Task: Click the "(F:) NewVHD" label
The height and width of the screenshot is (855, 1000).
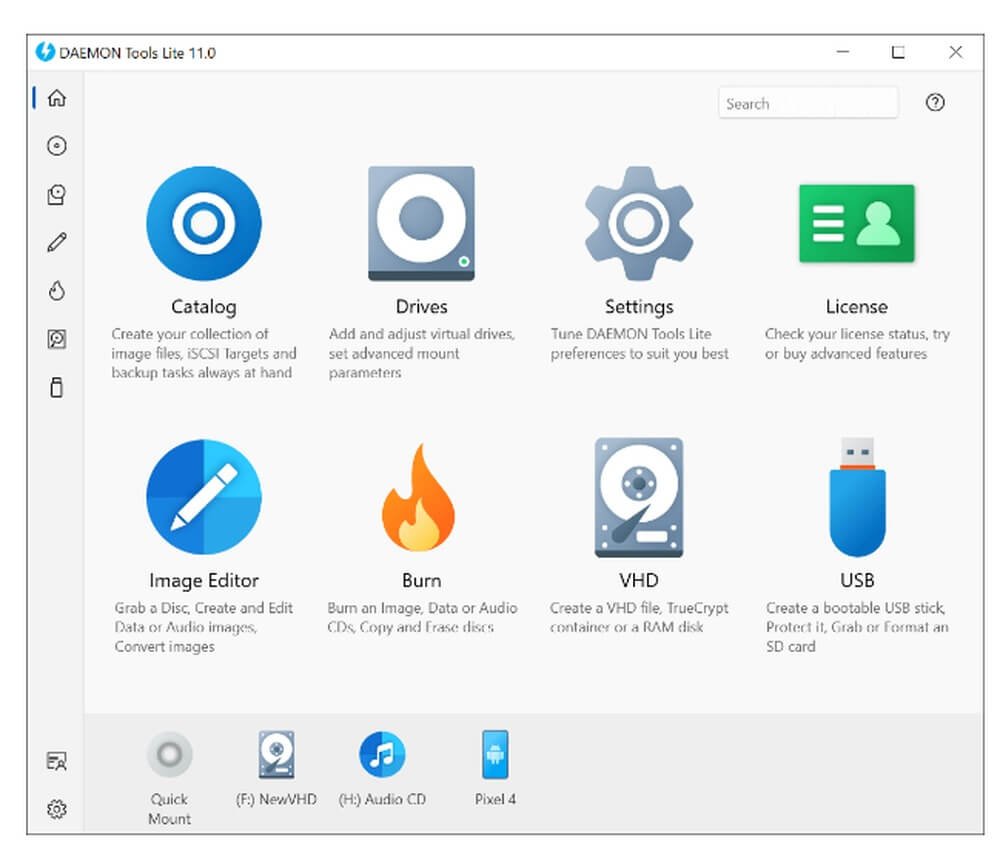Action: tap(276, 800)
